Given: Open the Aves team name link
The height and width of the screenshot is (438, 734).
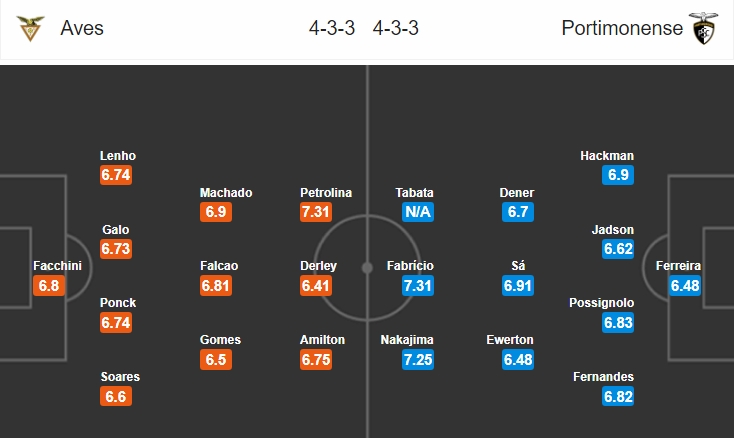Looking at the screenshot, I should [82, 29].
